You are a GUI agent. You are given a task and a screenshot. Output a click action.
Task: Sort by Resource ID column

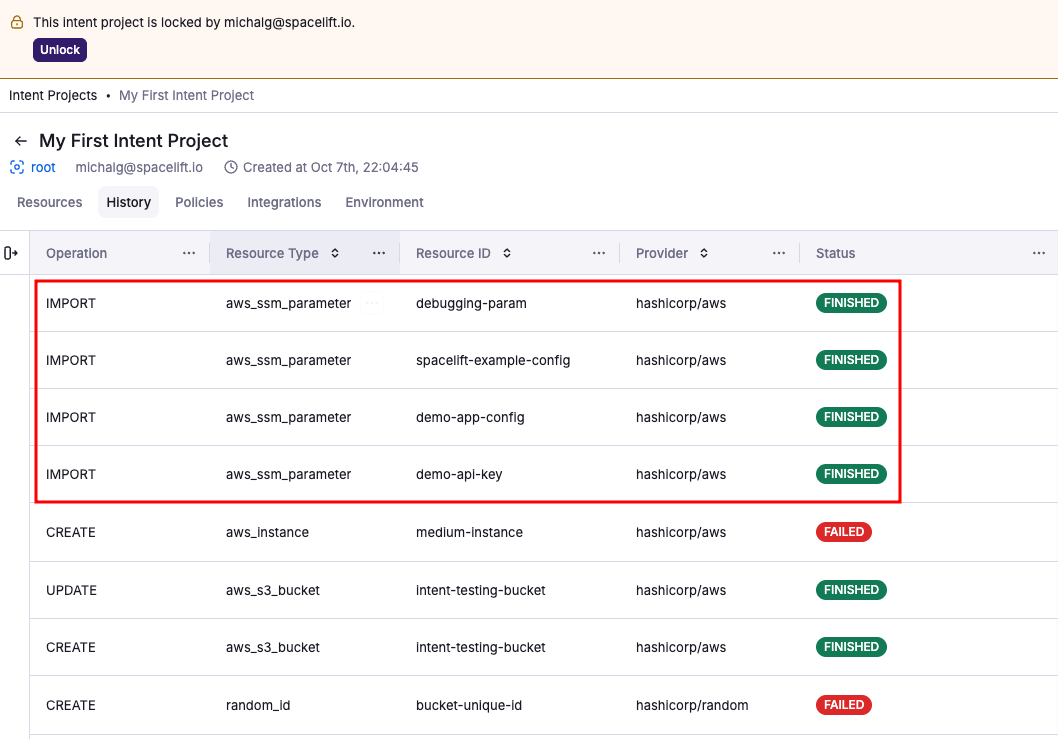click(507, 254)
